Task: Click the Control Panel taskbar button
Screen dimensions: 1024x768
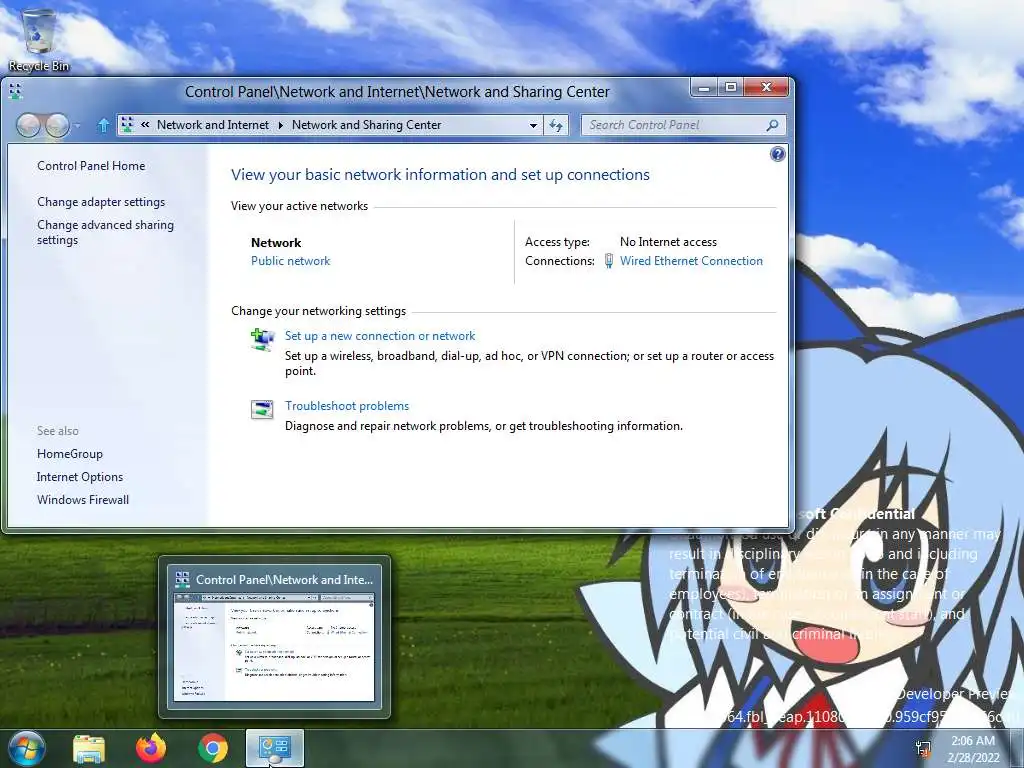Action: 275,748
